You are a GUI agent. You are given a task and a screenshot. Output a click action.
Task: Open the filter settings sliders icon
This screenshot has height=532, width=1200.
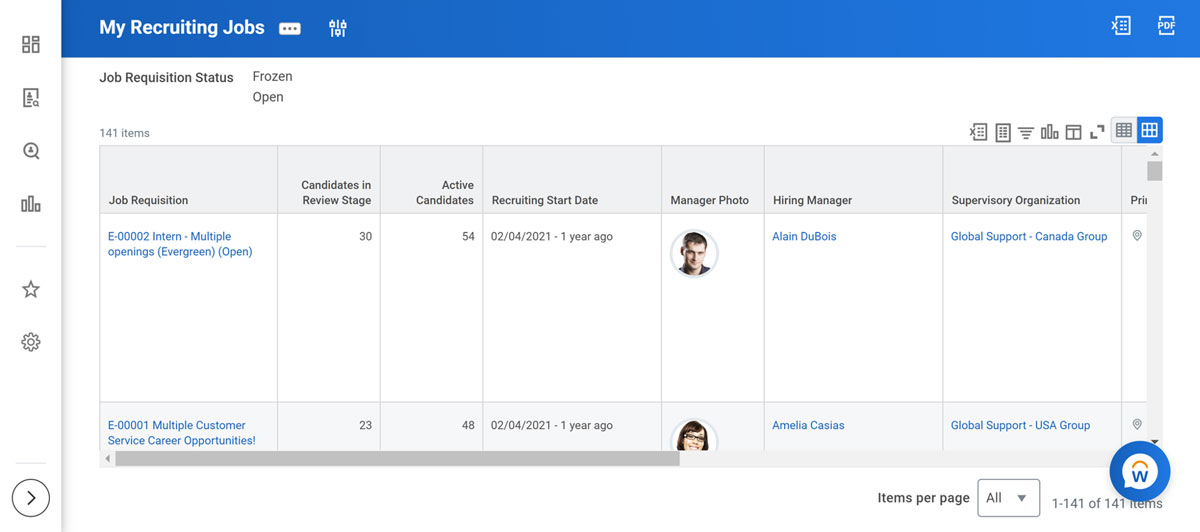[338, 28]
